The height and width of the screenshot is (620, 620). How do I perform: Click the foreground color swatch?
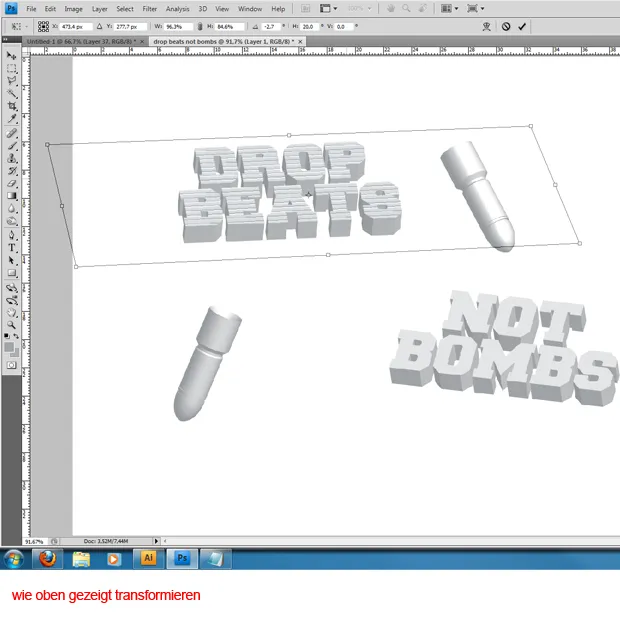[9, 346]
